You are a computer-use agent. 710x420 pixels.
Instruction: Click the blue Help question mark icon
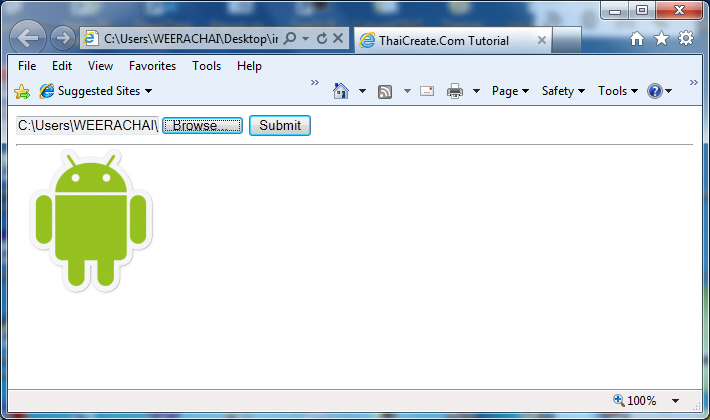(x=655, y=91)
